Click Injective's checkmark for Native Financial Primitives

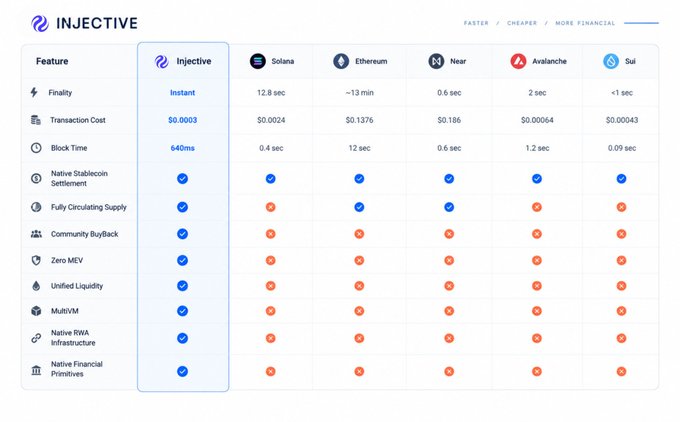pos(183,371)
